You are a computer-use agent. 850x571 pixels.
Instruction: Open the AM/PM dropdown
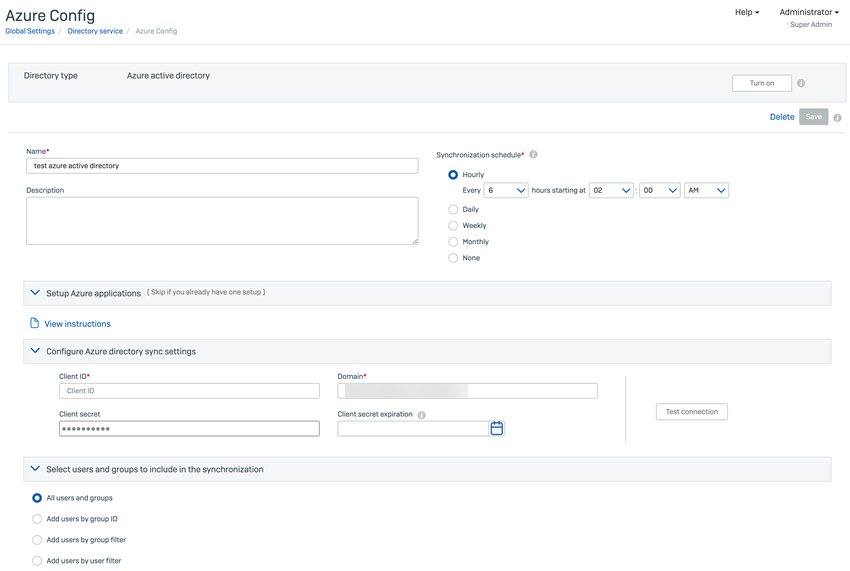pyautogui.click(x=706, y=190)
